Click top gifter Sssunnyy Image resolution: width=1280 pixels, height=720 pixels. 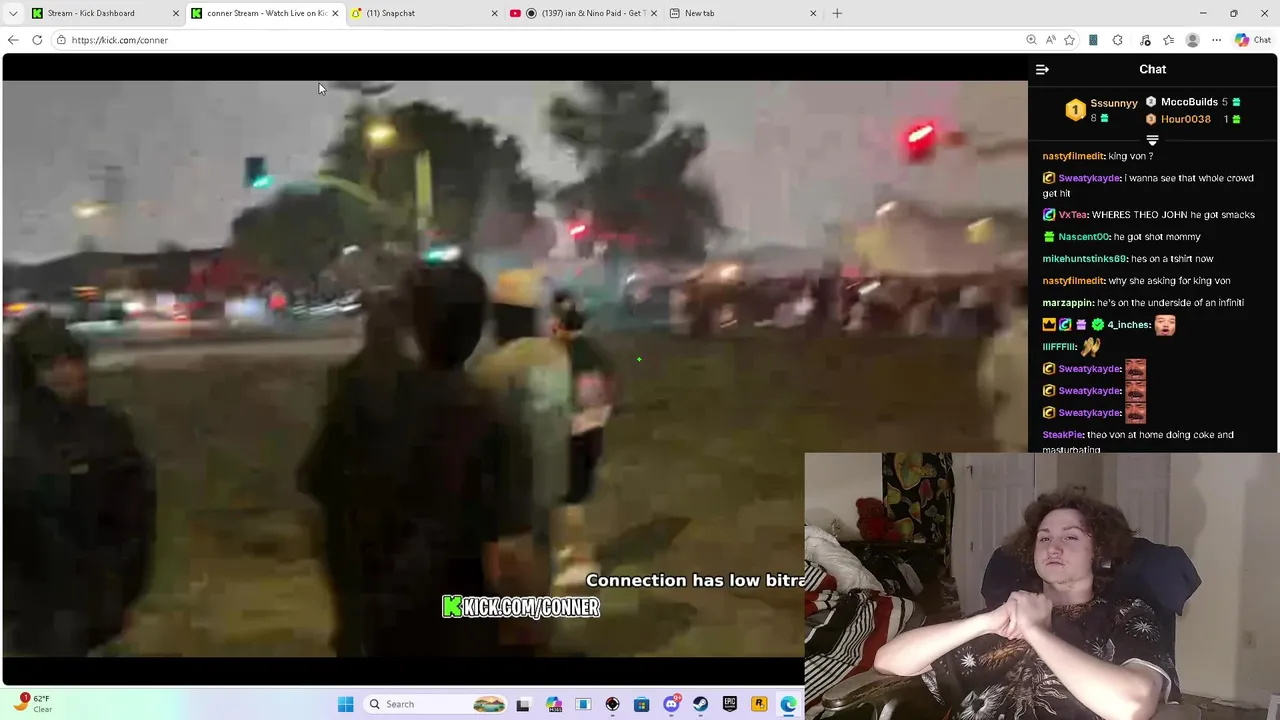[1113, 103]
